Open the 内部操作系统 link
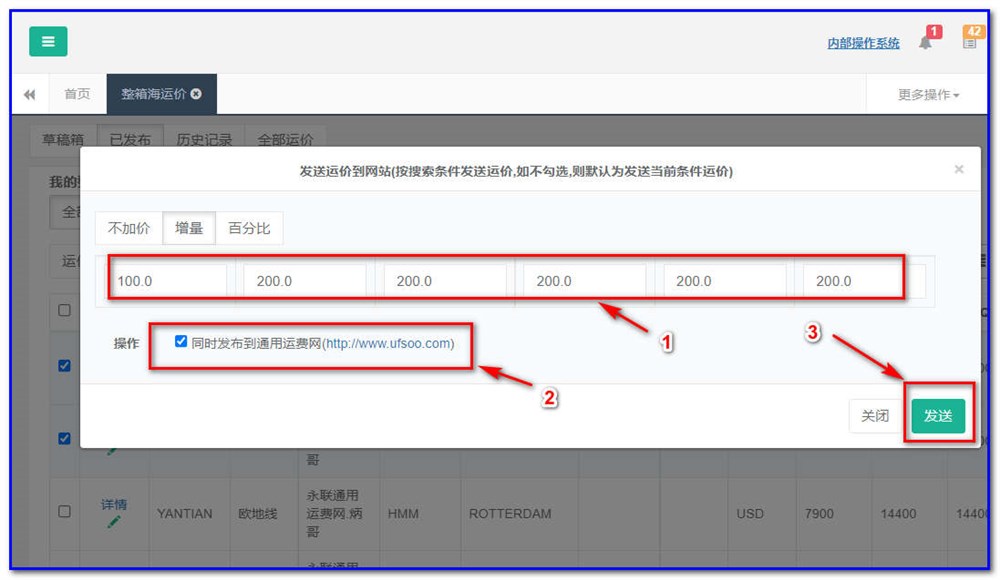1000x580 pixels. click(x=863, y=44)
